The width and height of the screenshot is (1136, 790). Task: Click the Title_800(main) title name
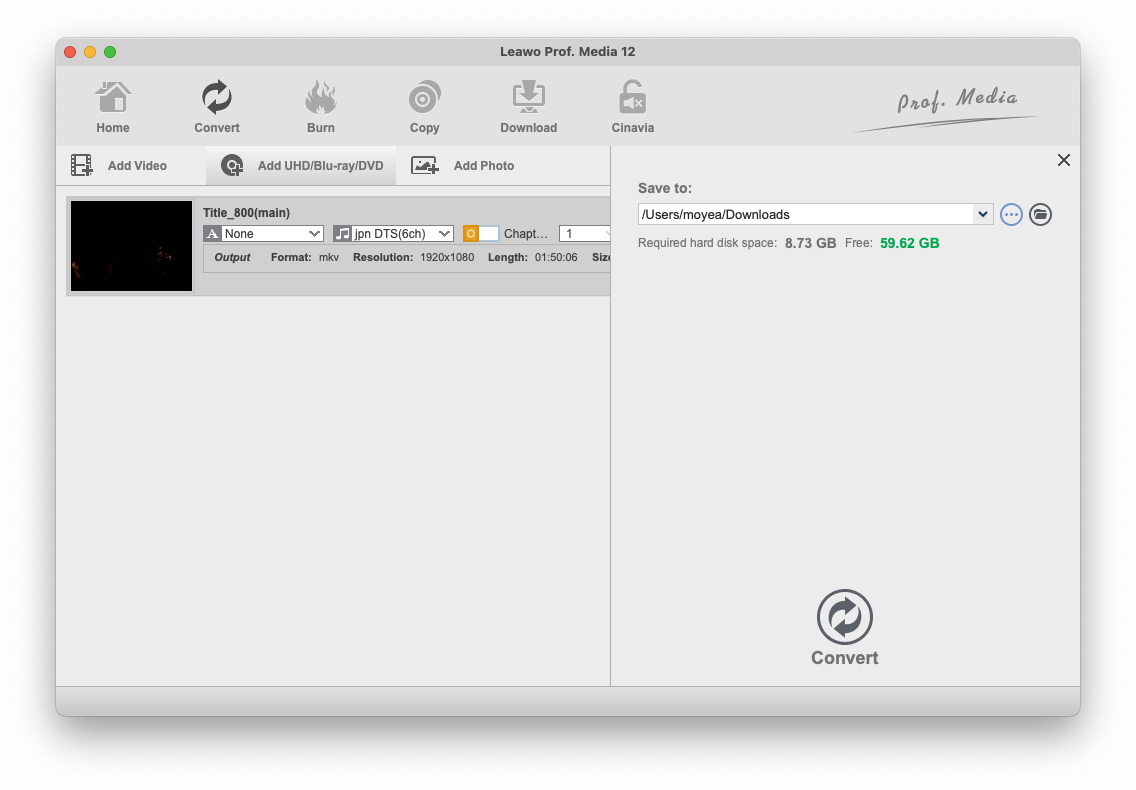click(246, 213)
